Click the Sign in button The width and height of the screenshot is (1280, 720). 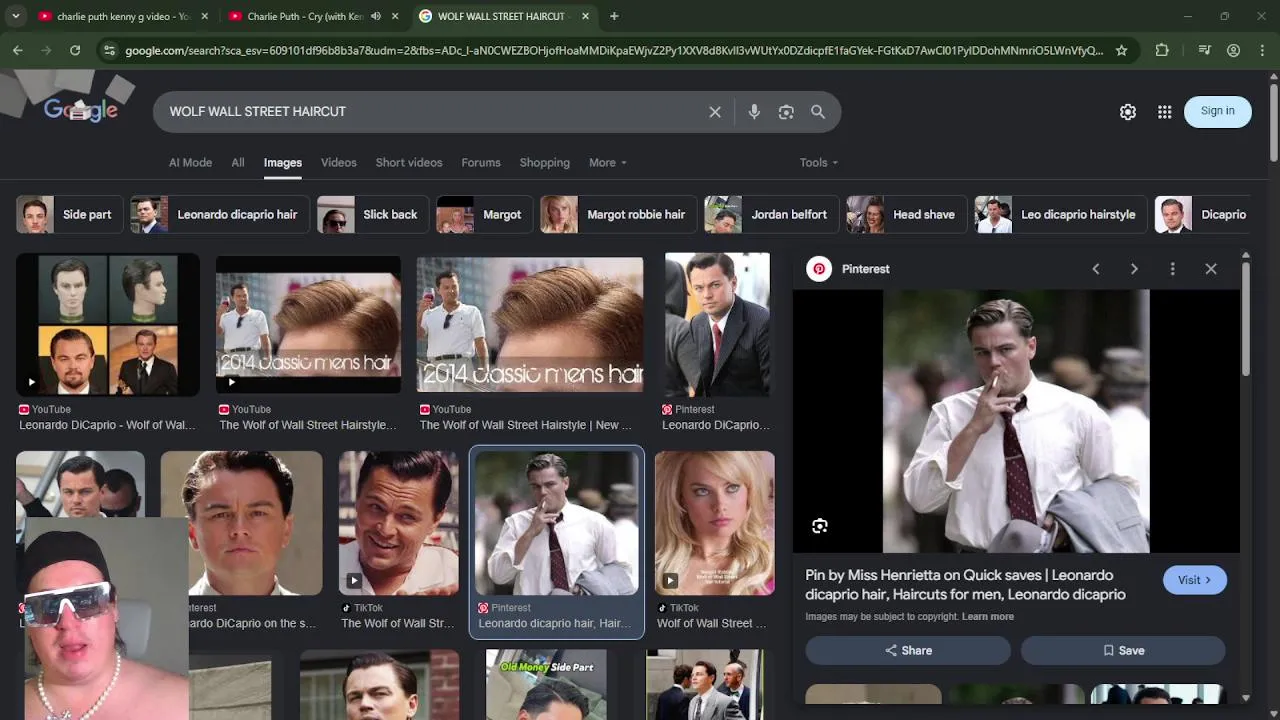tap(1218, 111)
